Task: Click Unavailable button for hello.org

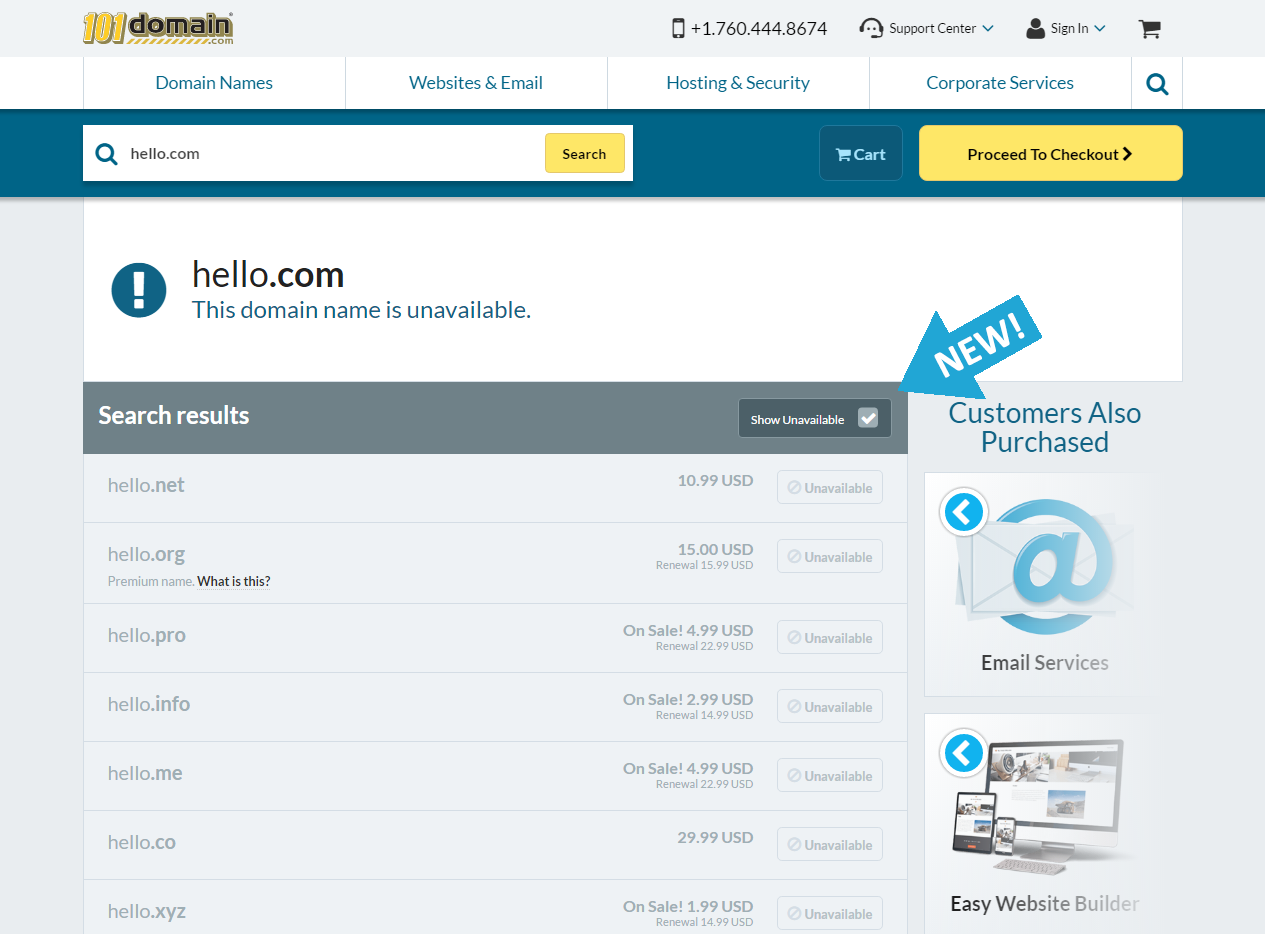Action: coord(830,557)
